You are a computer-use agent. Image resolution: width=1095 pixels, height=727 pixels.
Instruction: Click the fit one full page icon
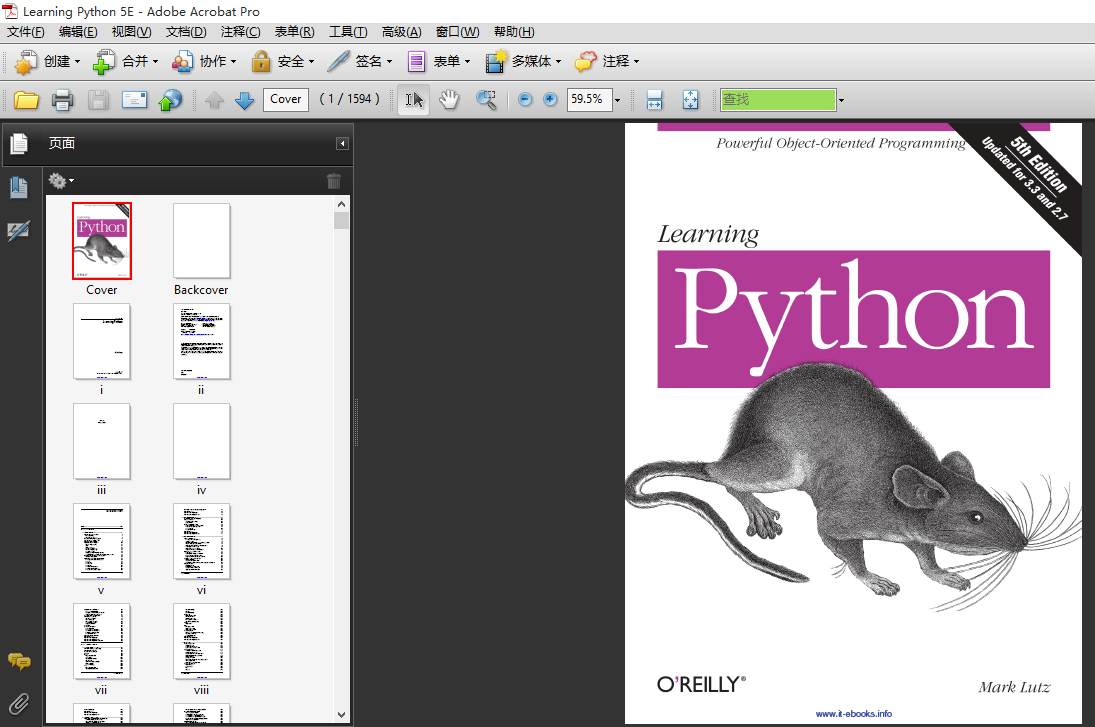click(690, 100)
